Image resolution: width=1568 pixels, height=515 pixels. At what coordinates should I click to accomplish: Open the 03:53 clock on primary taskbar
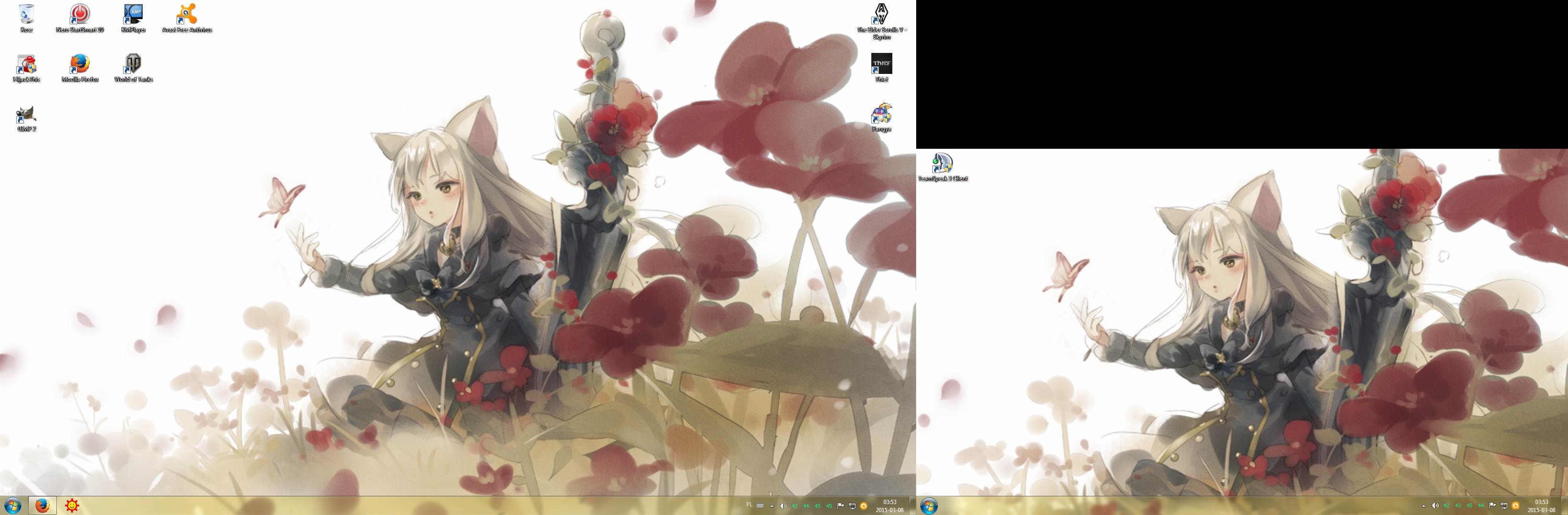click(890, 506)
